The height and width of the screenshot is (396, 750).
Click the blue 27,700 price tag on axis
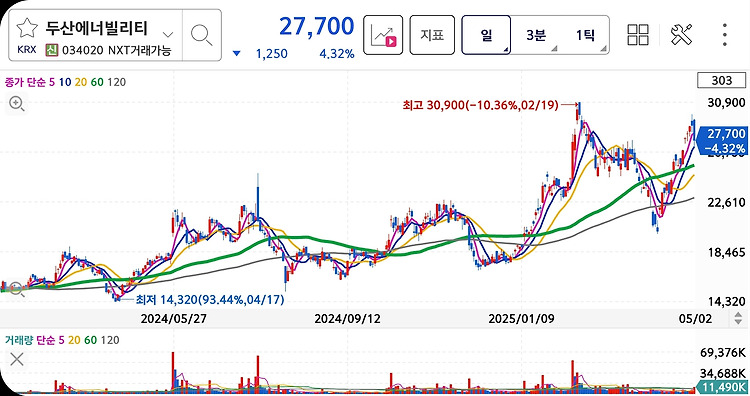click(724, 140)
